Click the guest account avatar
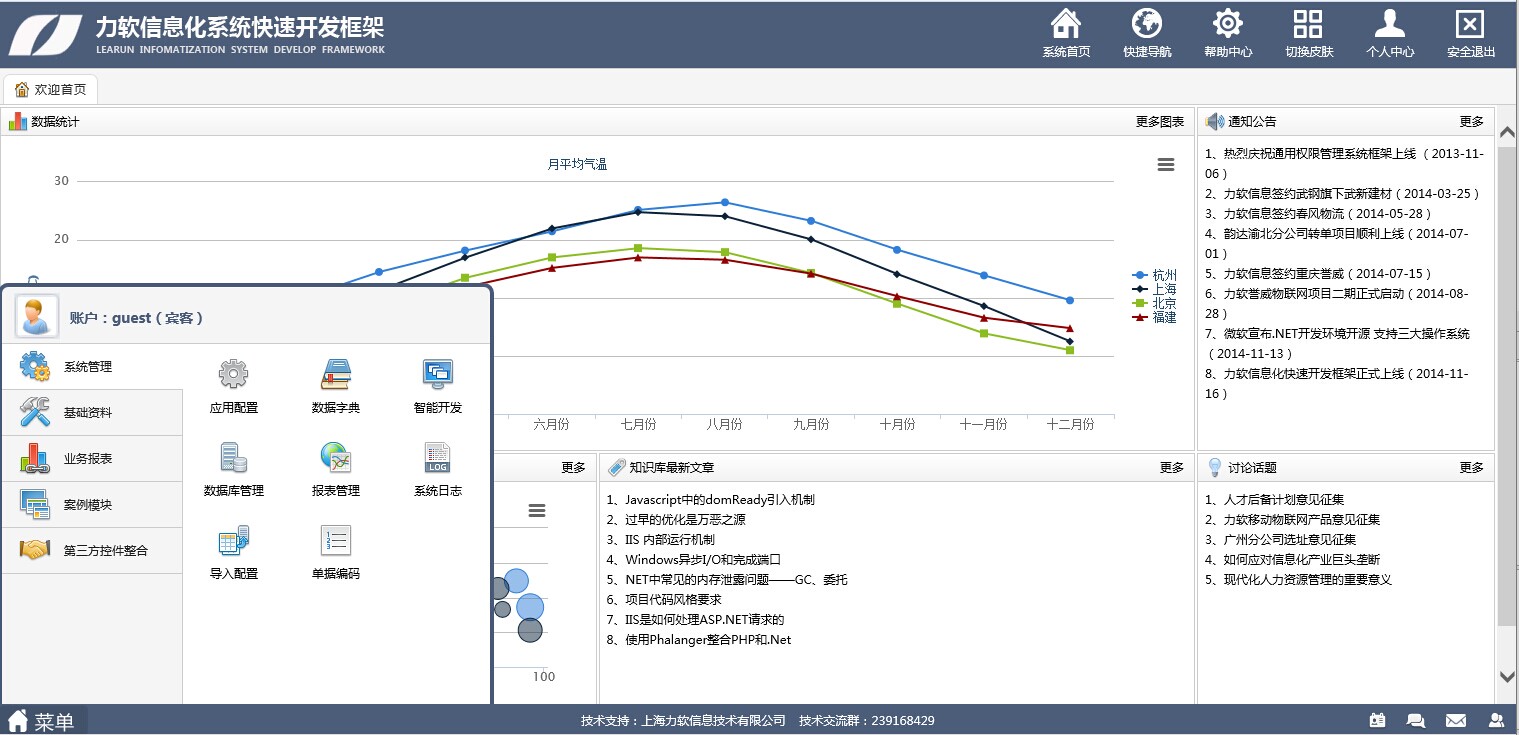1519x735 pixels. 37,317
